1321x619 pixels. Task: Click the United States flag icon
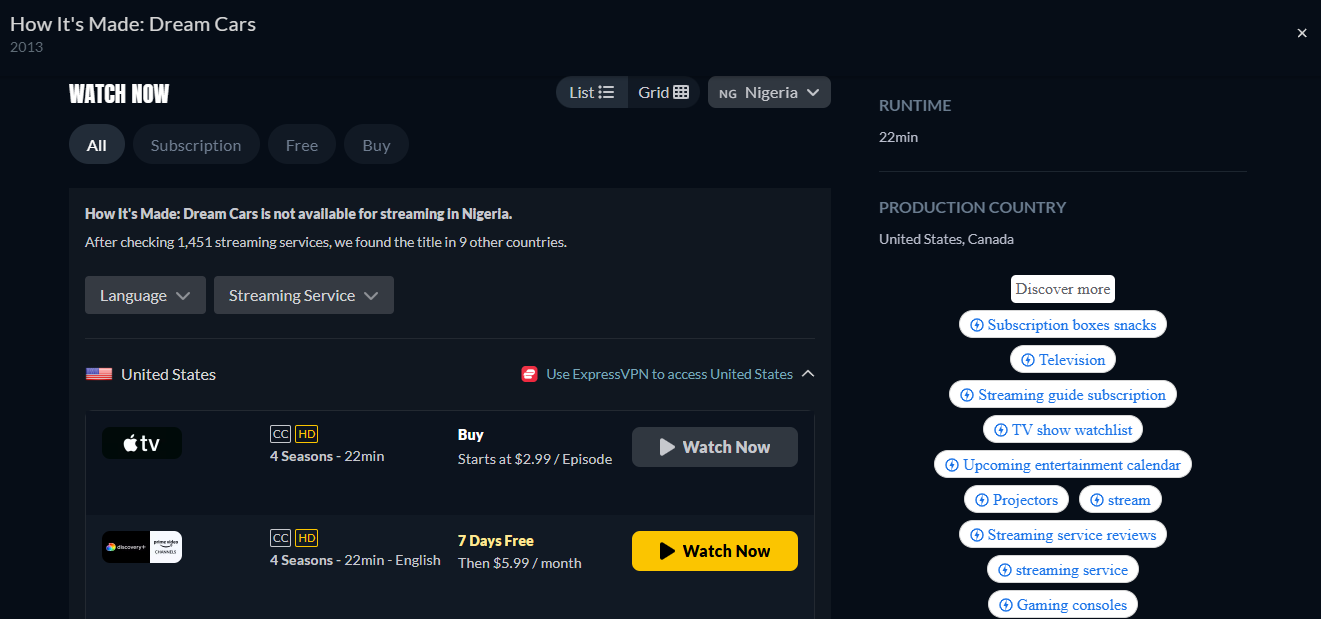click(99, 374)
